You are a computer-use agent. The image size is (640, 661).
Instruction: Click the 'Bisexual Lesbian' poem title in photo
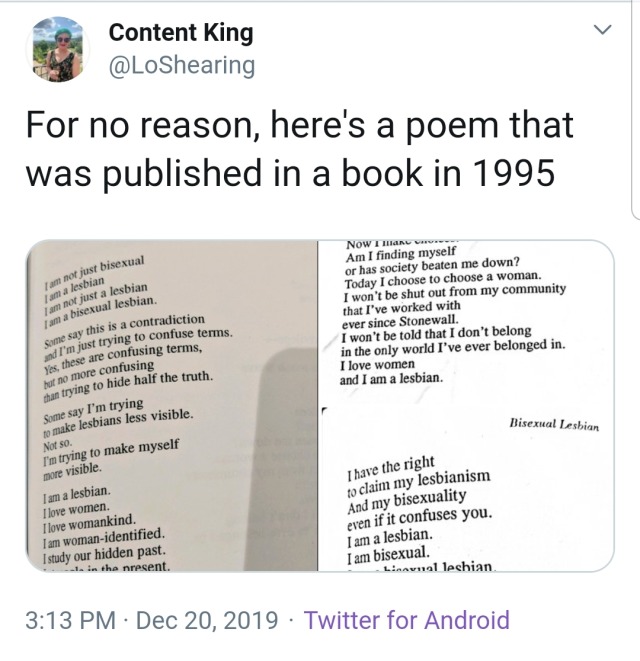click(552, 424)
